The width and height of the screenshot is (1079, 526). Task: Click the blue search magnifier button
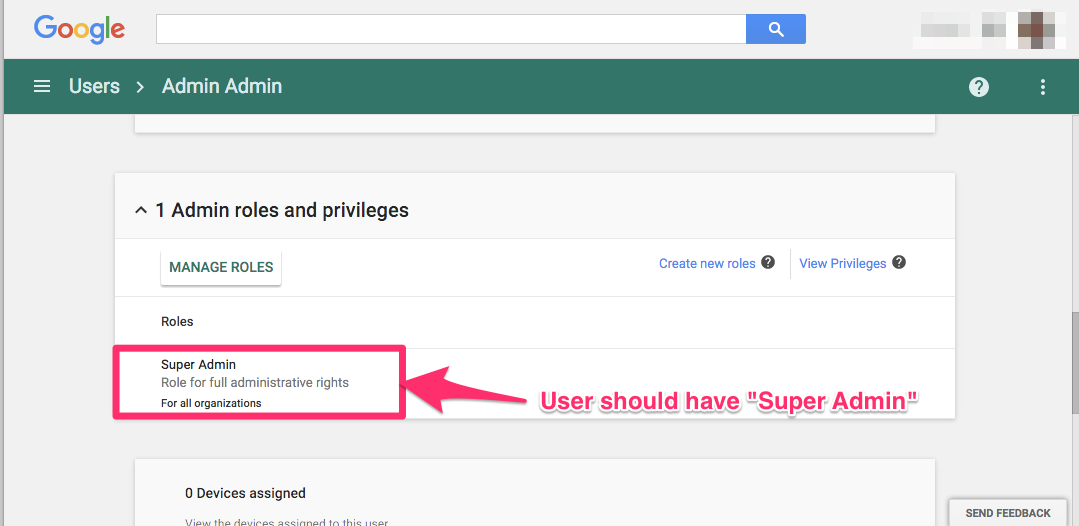click(776, 29)
